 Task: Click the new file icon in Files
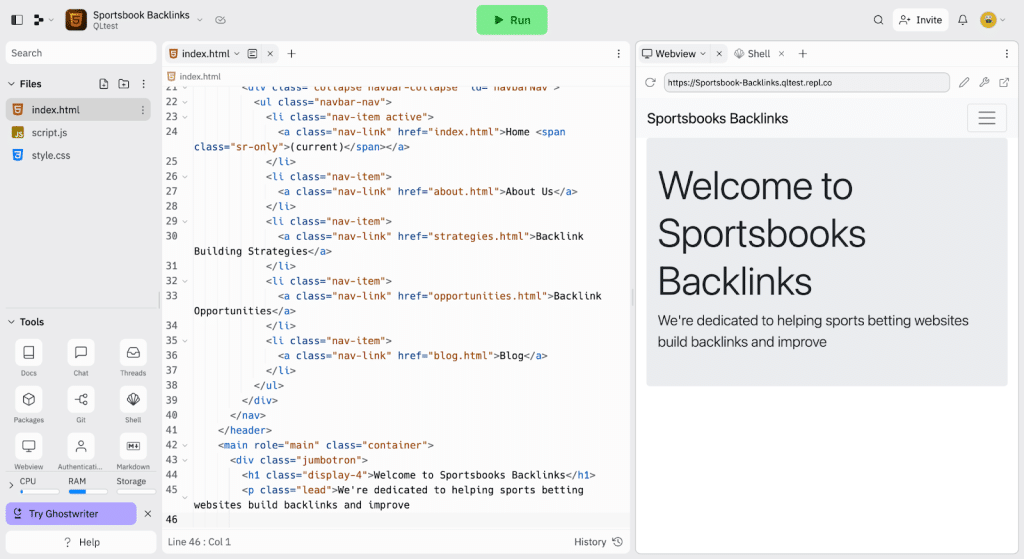click(104, 84)
